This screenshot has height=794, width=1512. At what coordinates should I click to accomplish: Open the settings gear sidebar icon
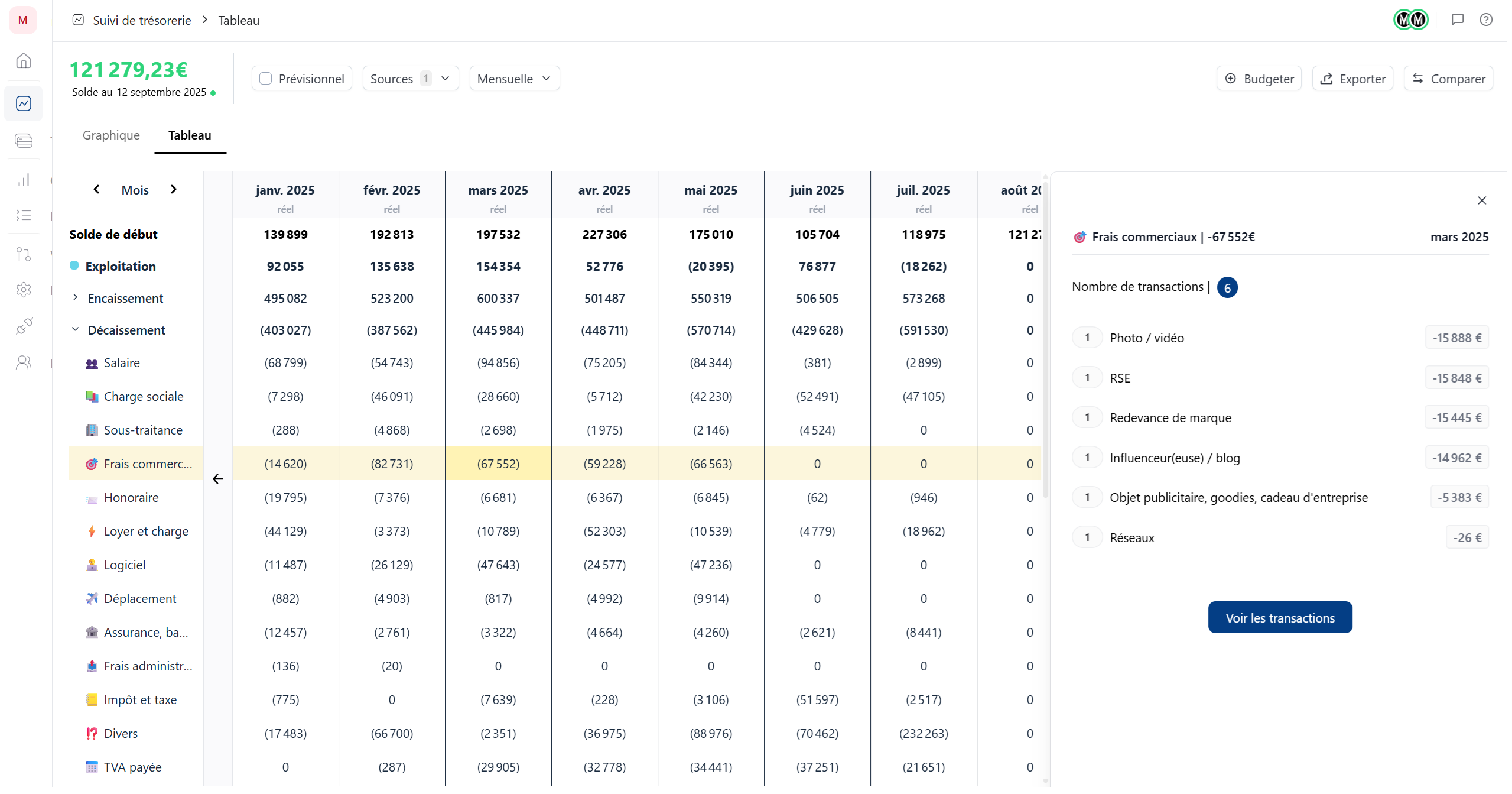point(24,290)
